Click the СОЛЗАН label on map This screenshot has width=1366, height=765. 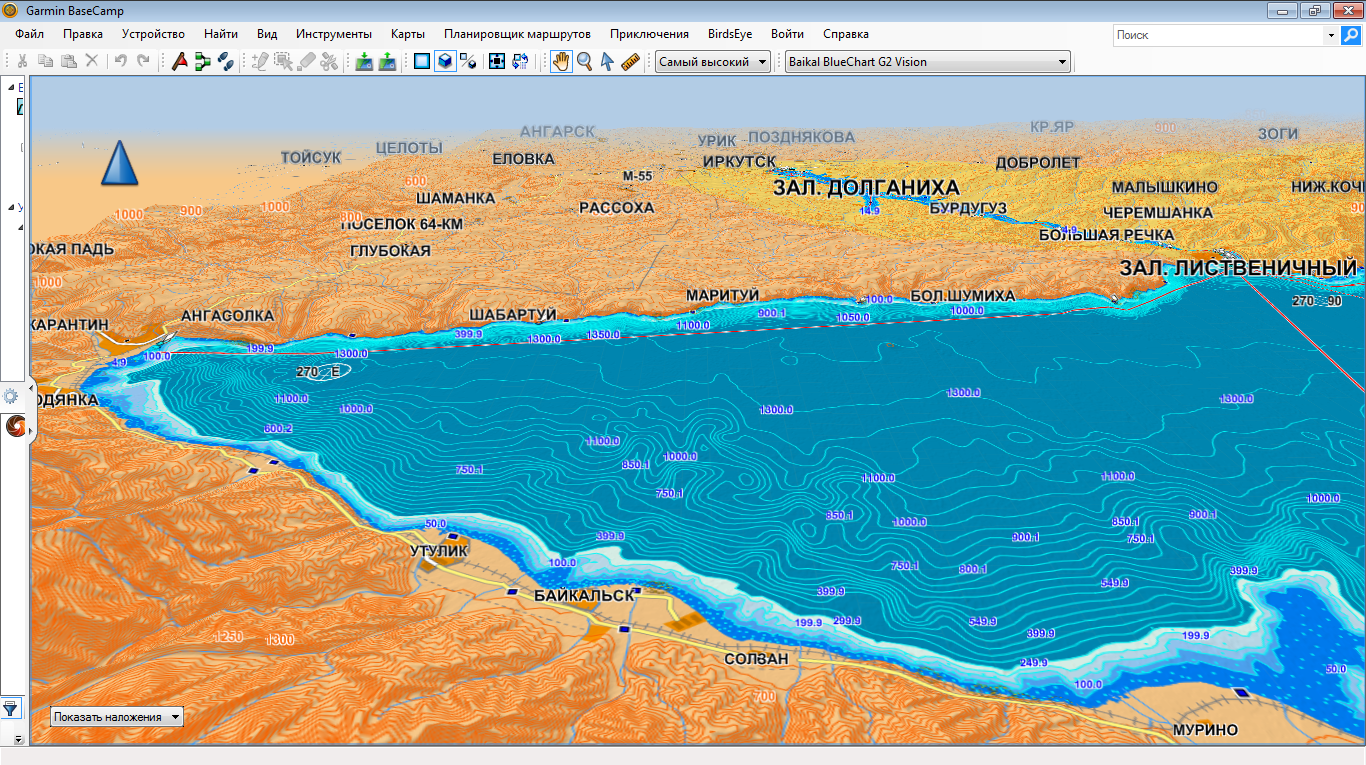[x=756, y=659]
